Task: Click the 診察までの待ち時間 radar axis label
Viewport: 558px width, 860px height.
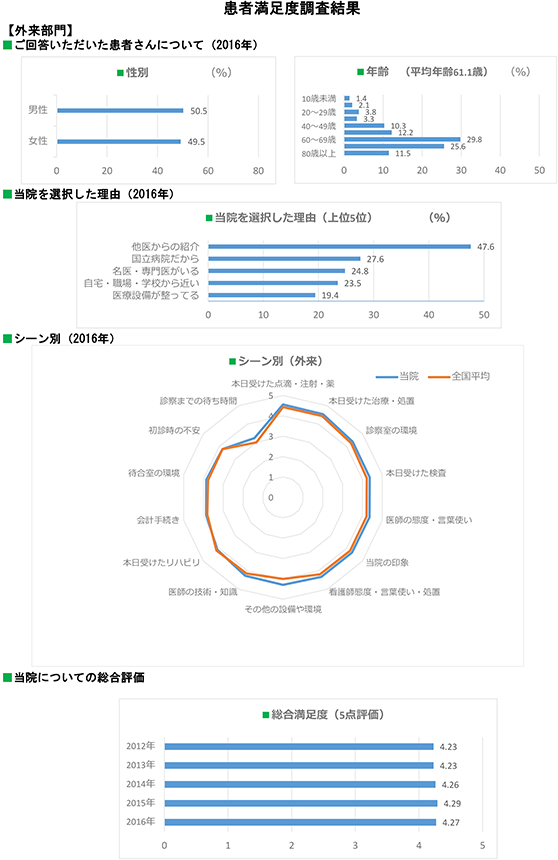Action: point(198,401)
